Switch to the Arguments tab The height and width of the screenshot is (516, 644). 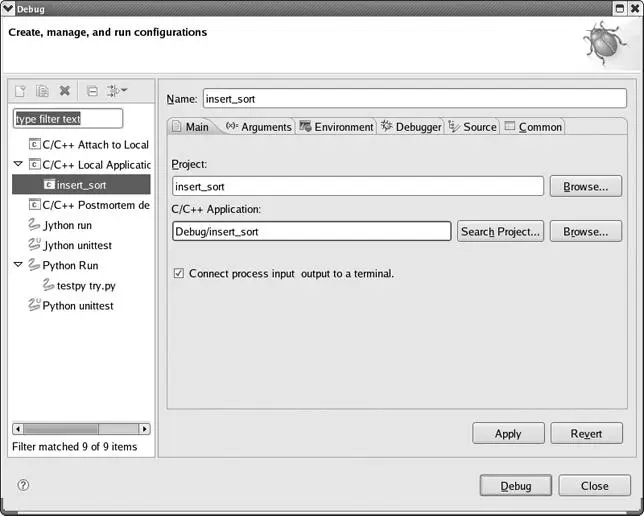[x=258, y=127]
